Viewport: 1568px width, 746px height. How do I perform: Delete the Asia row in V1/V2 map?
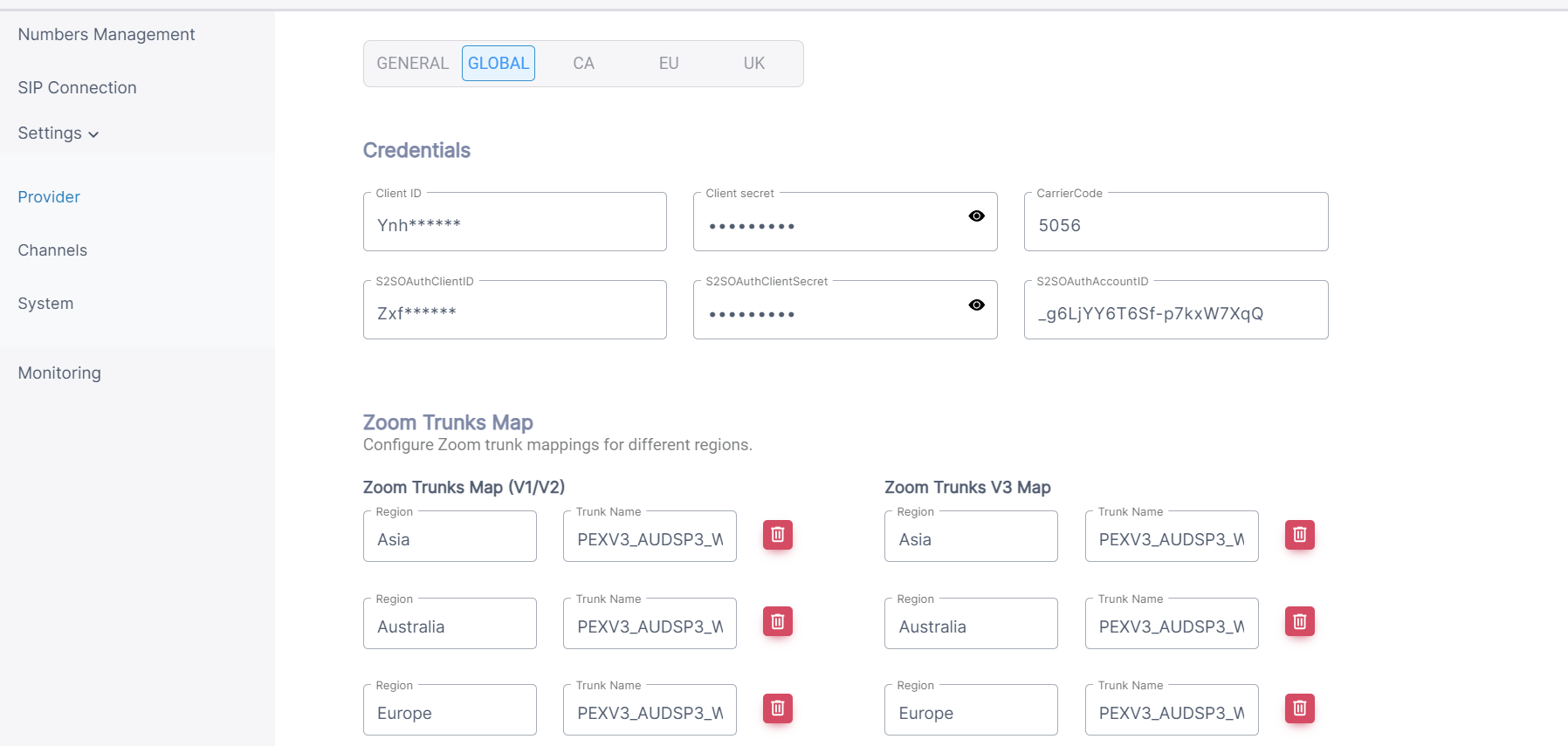777,535
